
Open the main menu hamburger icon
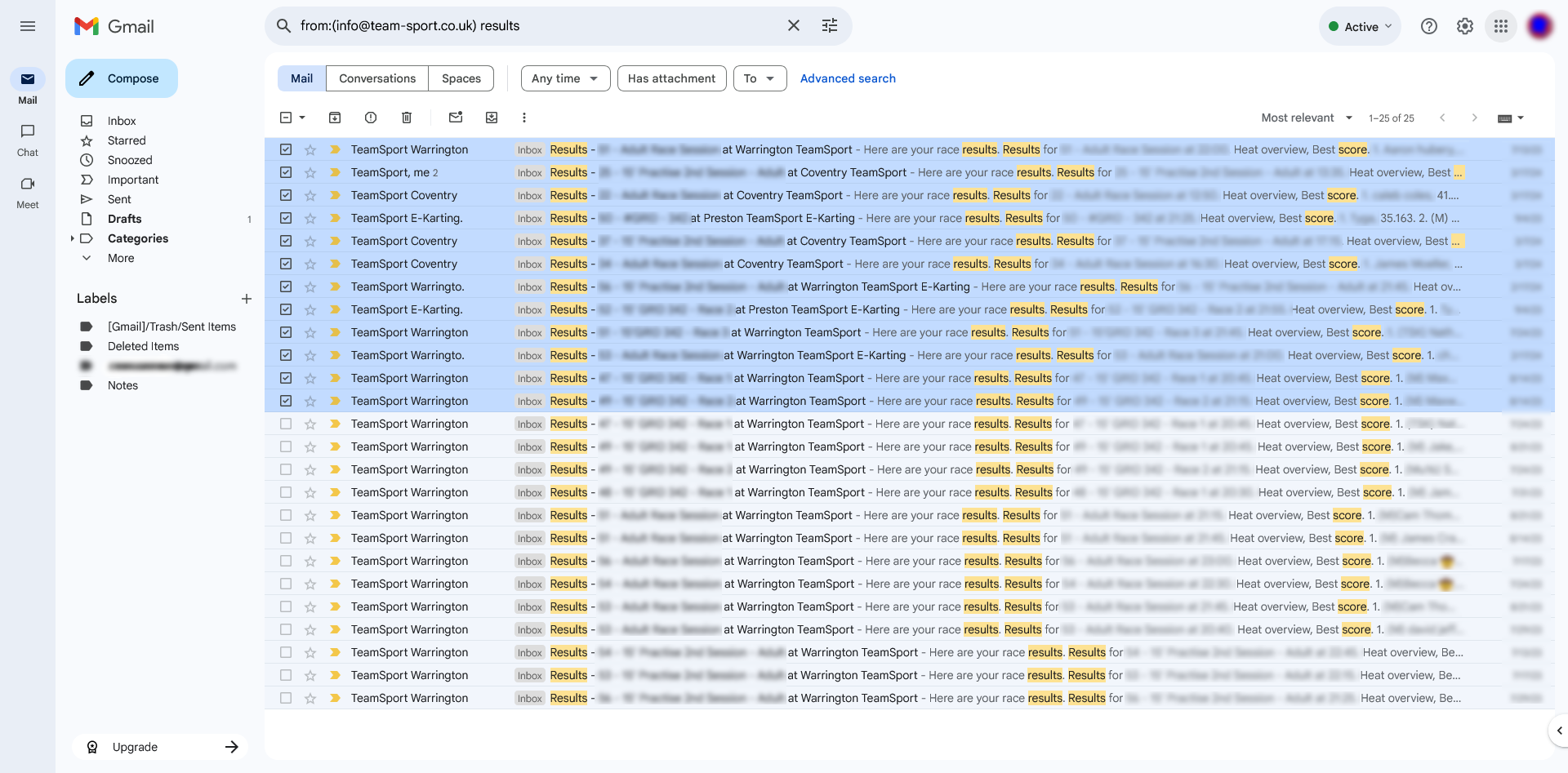pyautogui.click(x=28, y=26)
